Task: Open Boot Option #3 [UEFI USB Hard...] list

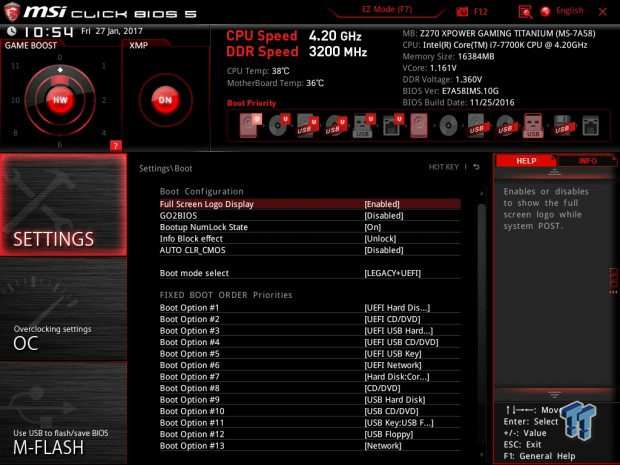Action: (399, 331)
